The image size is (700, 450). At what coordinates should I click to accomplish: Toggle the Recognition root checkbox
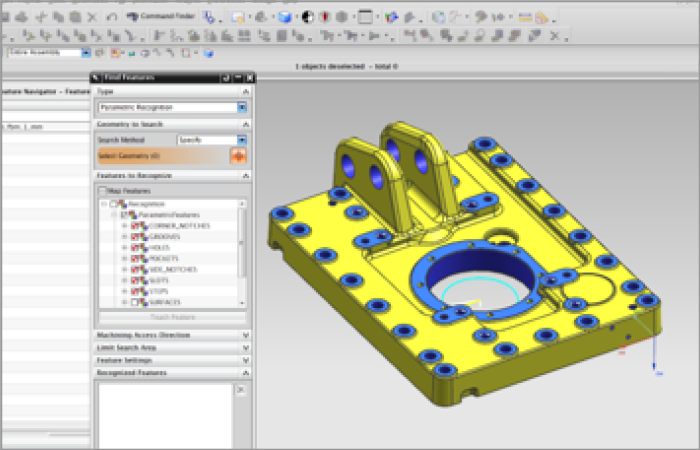click(113, 204)
